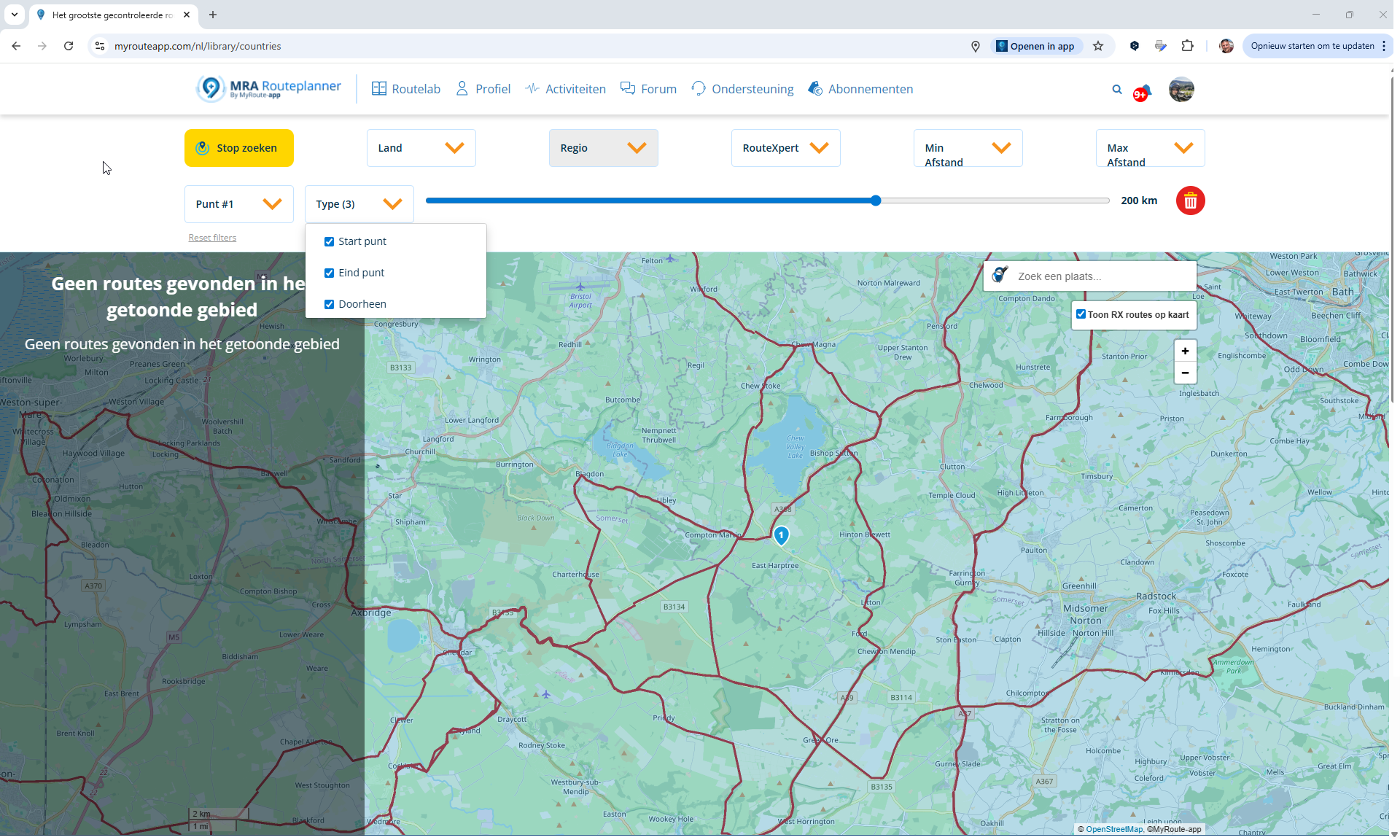Click the Stop zoeken button
The height and width of the screenshot is (840, 1400).
[238, 148]
